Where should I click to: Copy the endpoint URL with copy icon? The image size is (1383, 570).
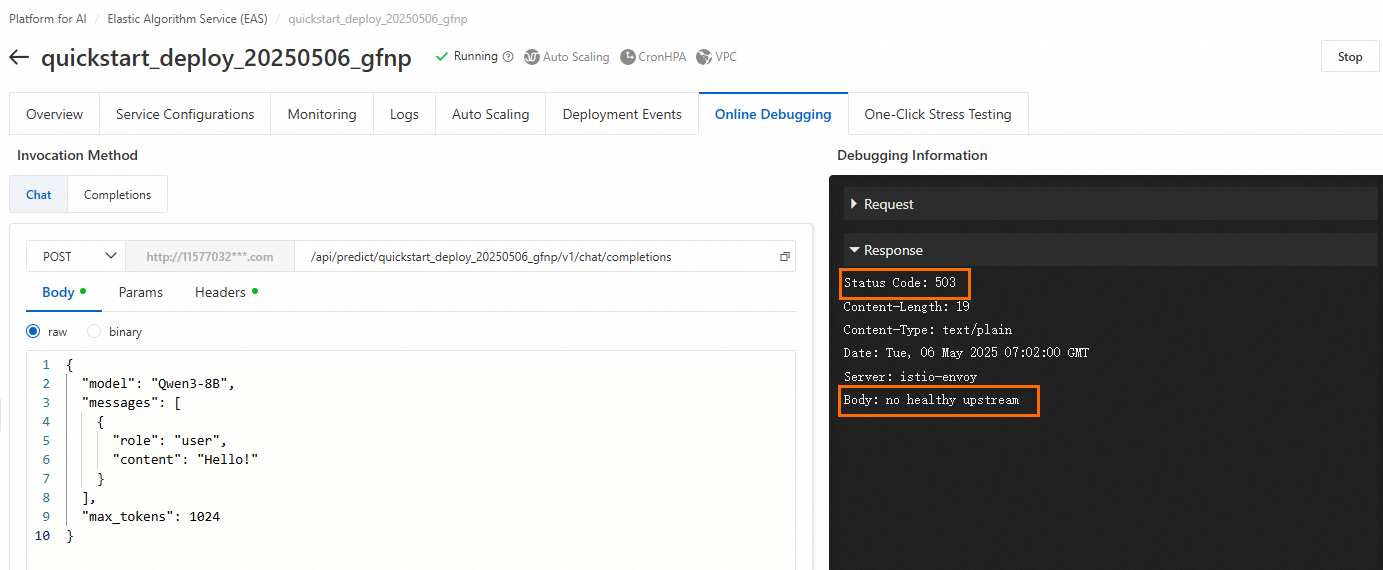point(785,257)
